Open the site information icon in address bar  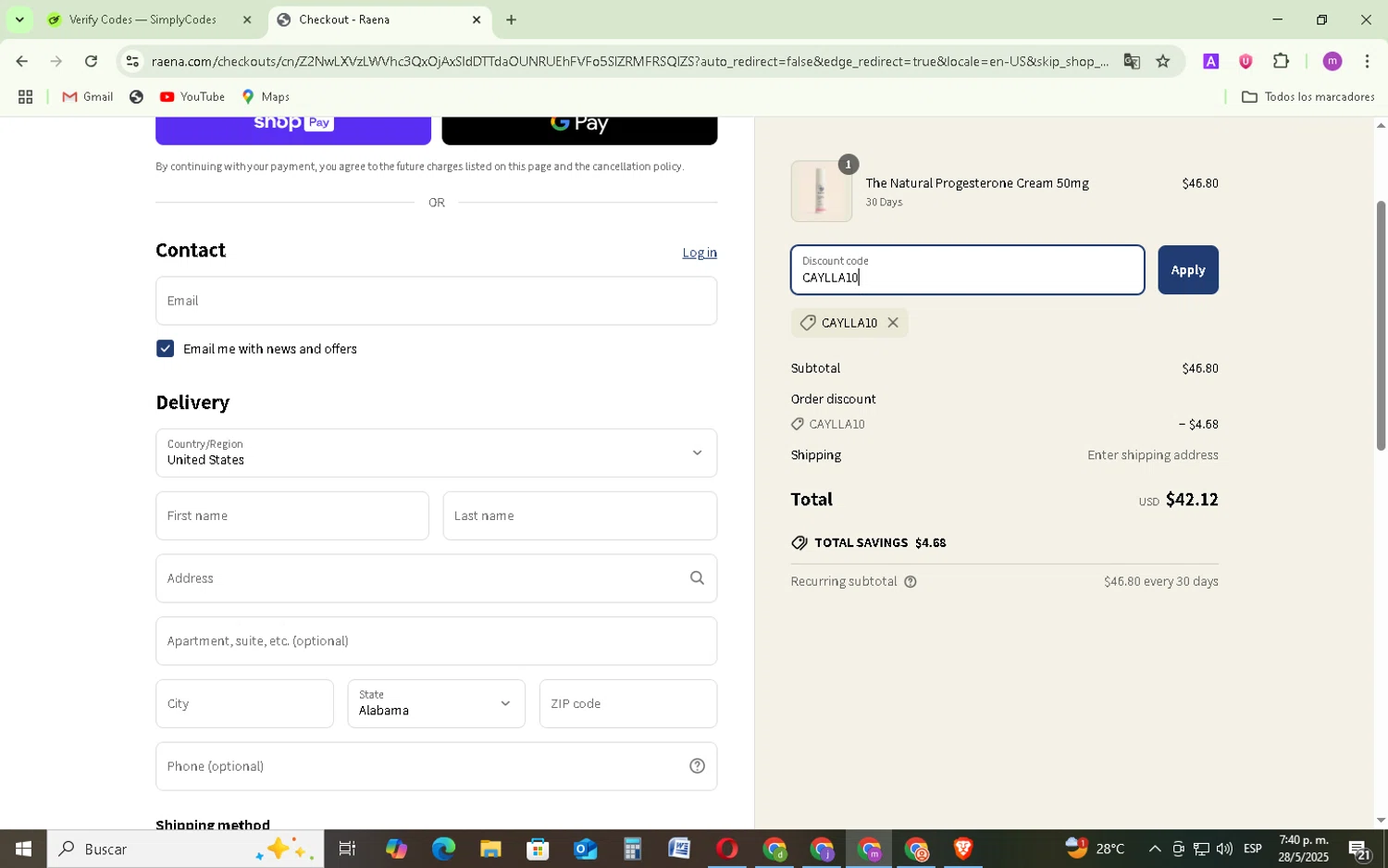(x=132, y=61)
